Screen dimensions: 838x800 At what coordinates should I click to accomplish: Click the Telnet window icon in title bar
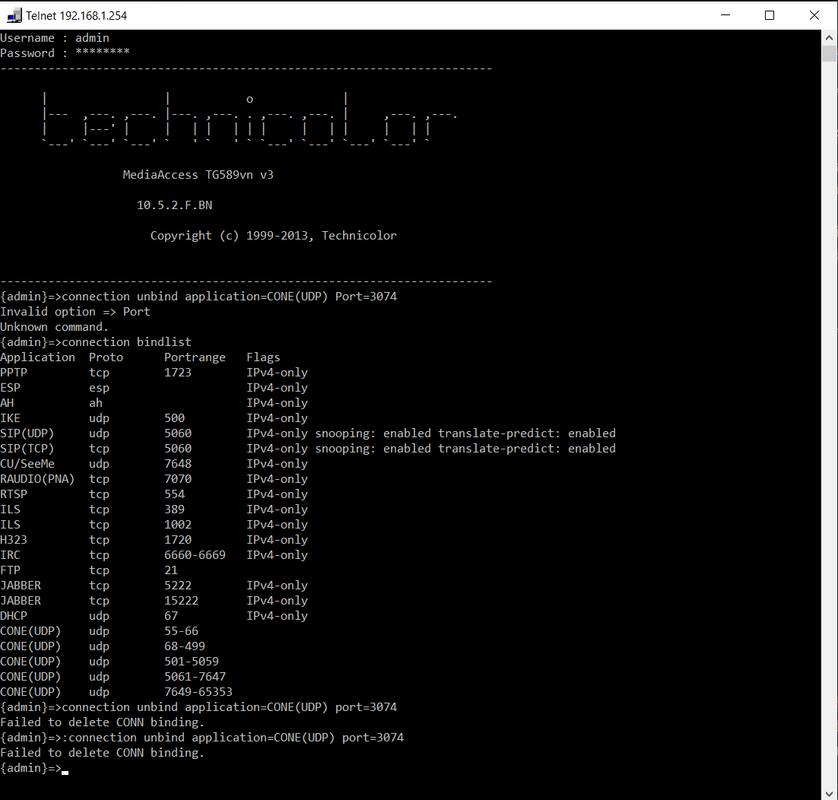tap(13, 15)
